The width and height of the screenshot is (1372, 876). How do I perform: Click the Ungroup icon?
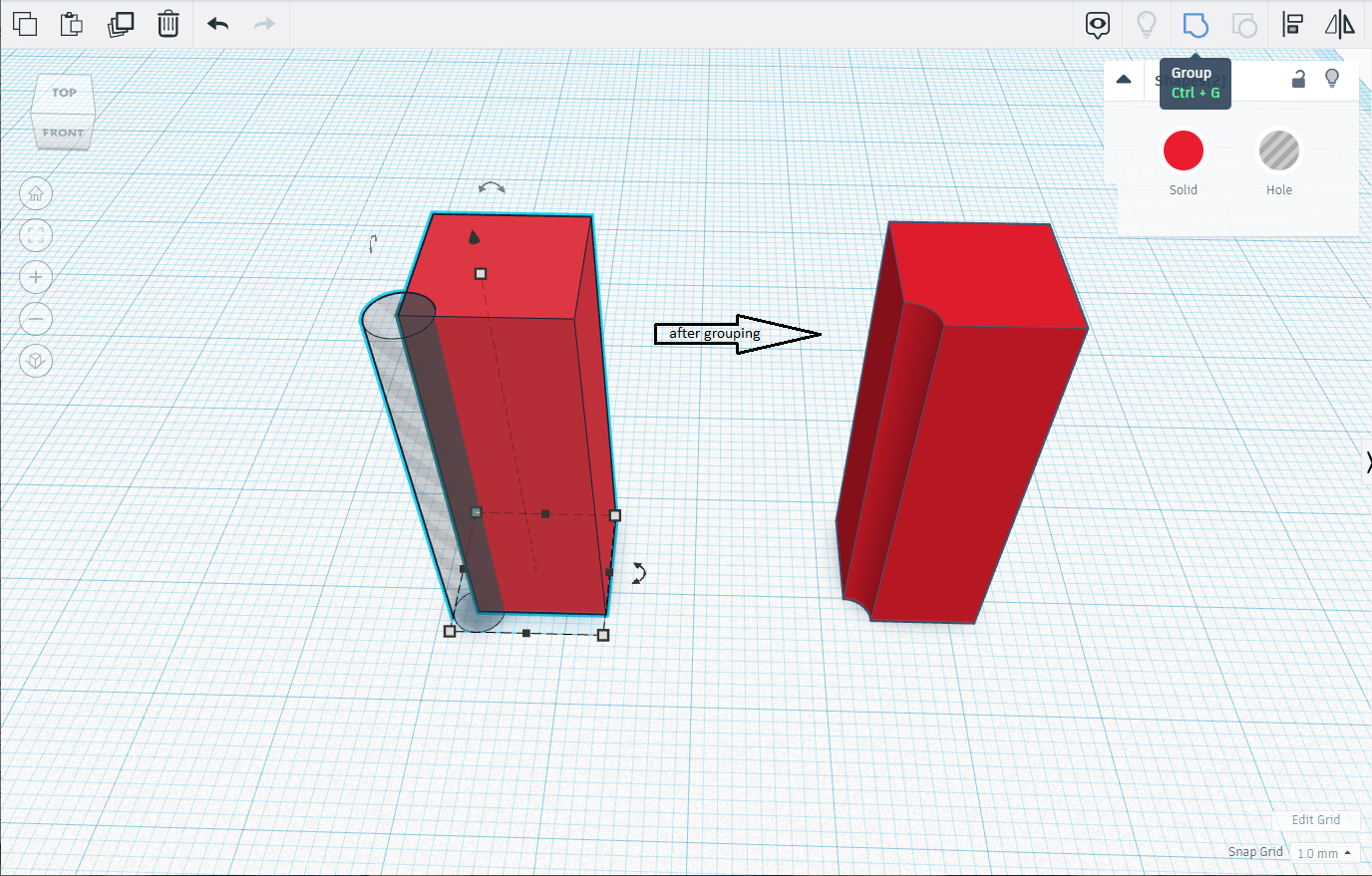1244,24
